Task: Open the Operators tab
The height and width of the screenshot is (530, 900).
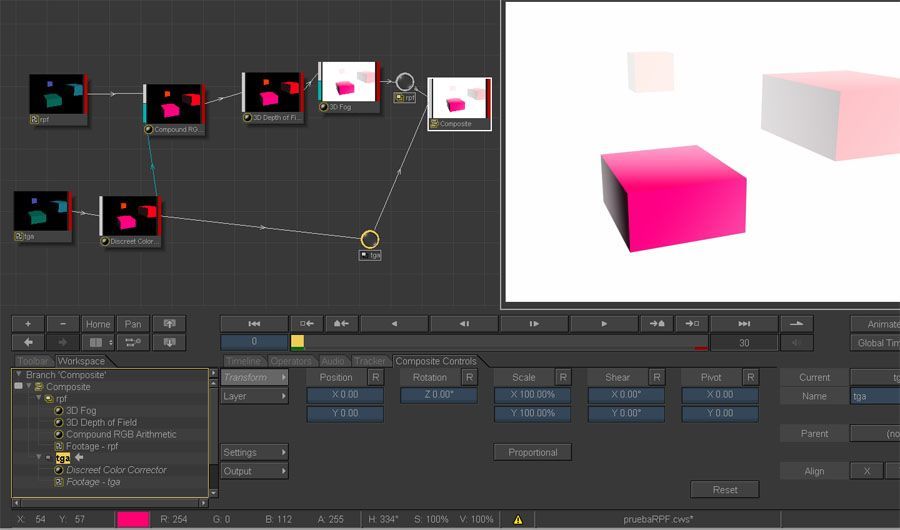Action: point(290,361)
